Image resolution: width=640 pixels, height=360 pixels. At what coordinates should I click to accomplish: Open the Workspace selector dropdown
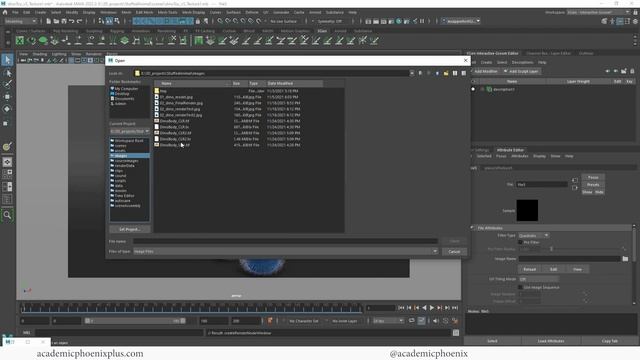point(598,12)
